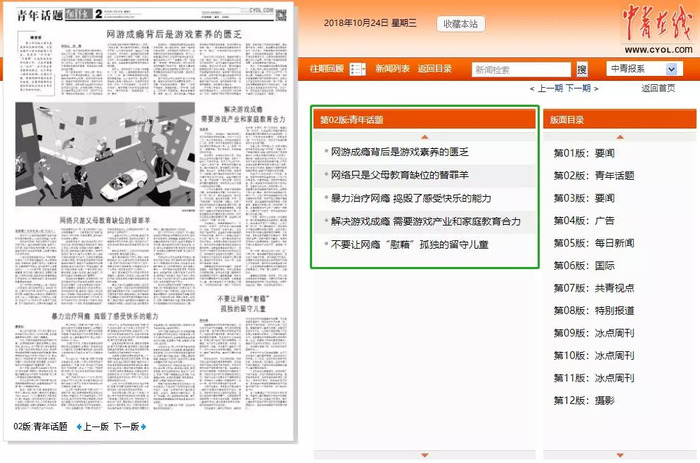Go to 下一版 under newspaper page

126,427
